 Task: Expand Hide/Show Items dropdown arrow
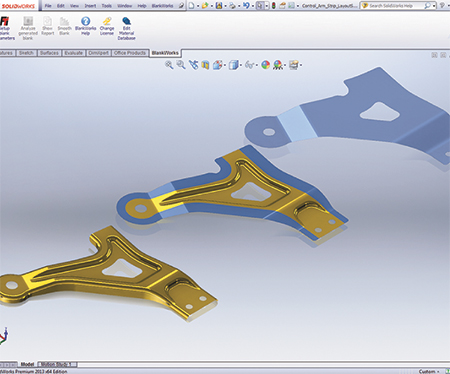click(x=256, y=65)
